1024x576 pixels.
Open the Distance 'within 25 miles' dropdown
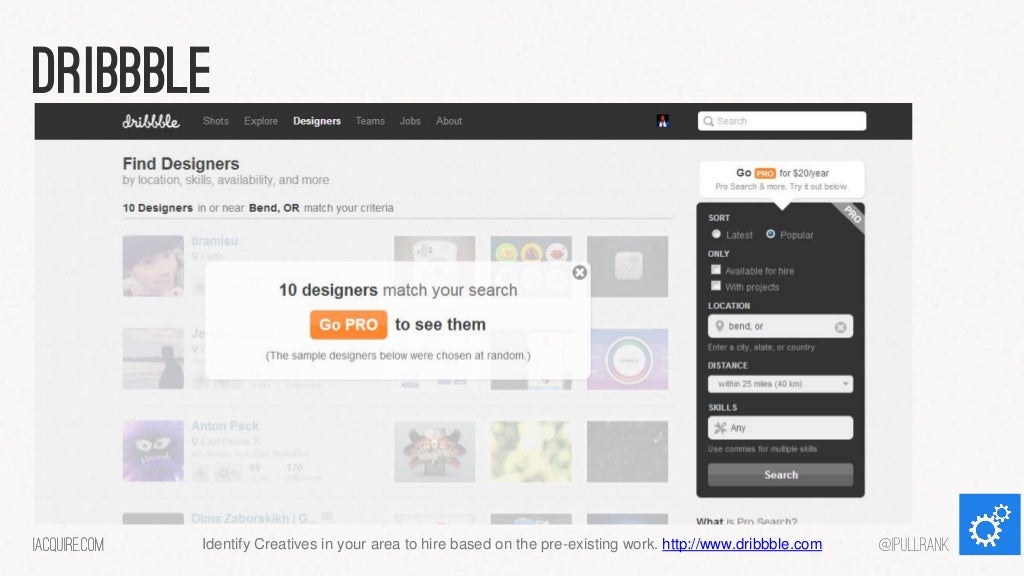pyautogui.click(x=780, y=384)
